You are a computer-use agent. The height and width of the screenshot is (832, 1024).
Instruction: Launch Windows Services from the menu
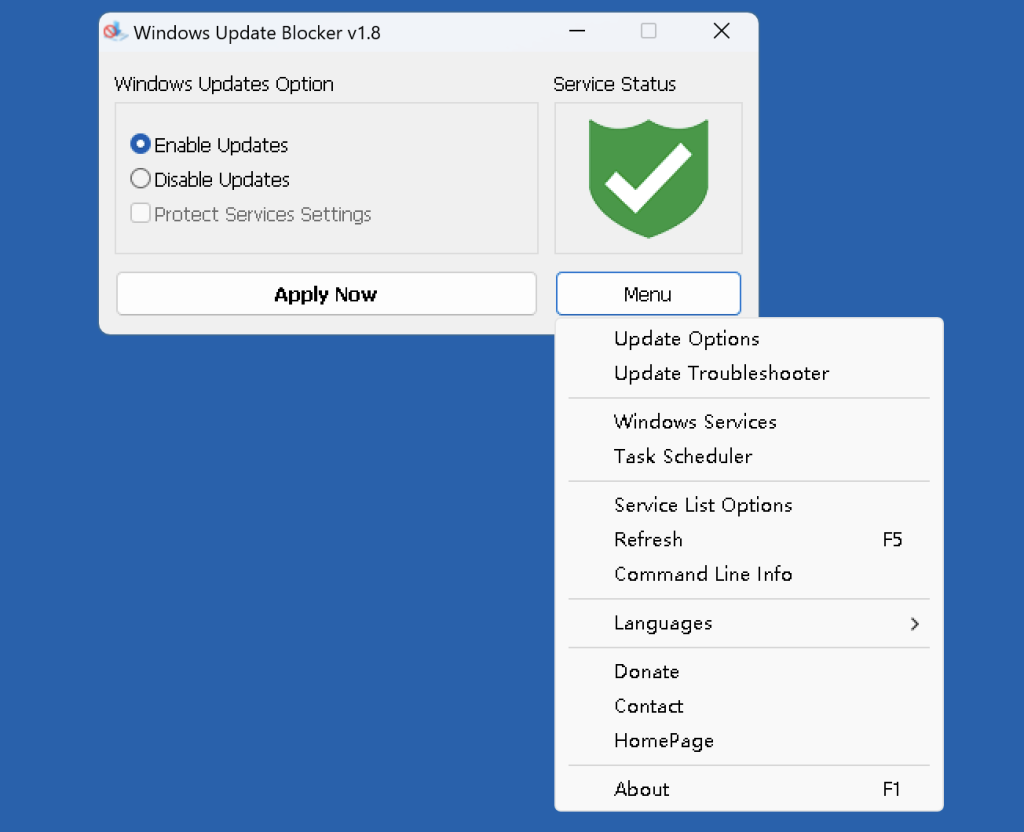[x=748, y=422]
